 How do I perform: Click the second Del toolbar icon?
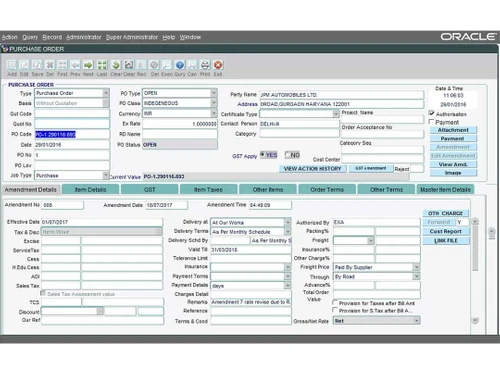(x=154, y=65)
